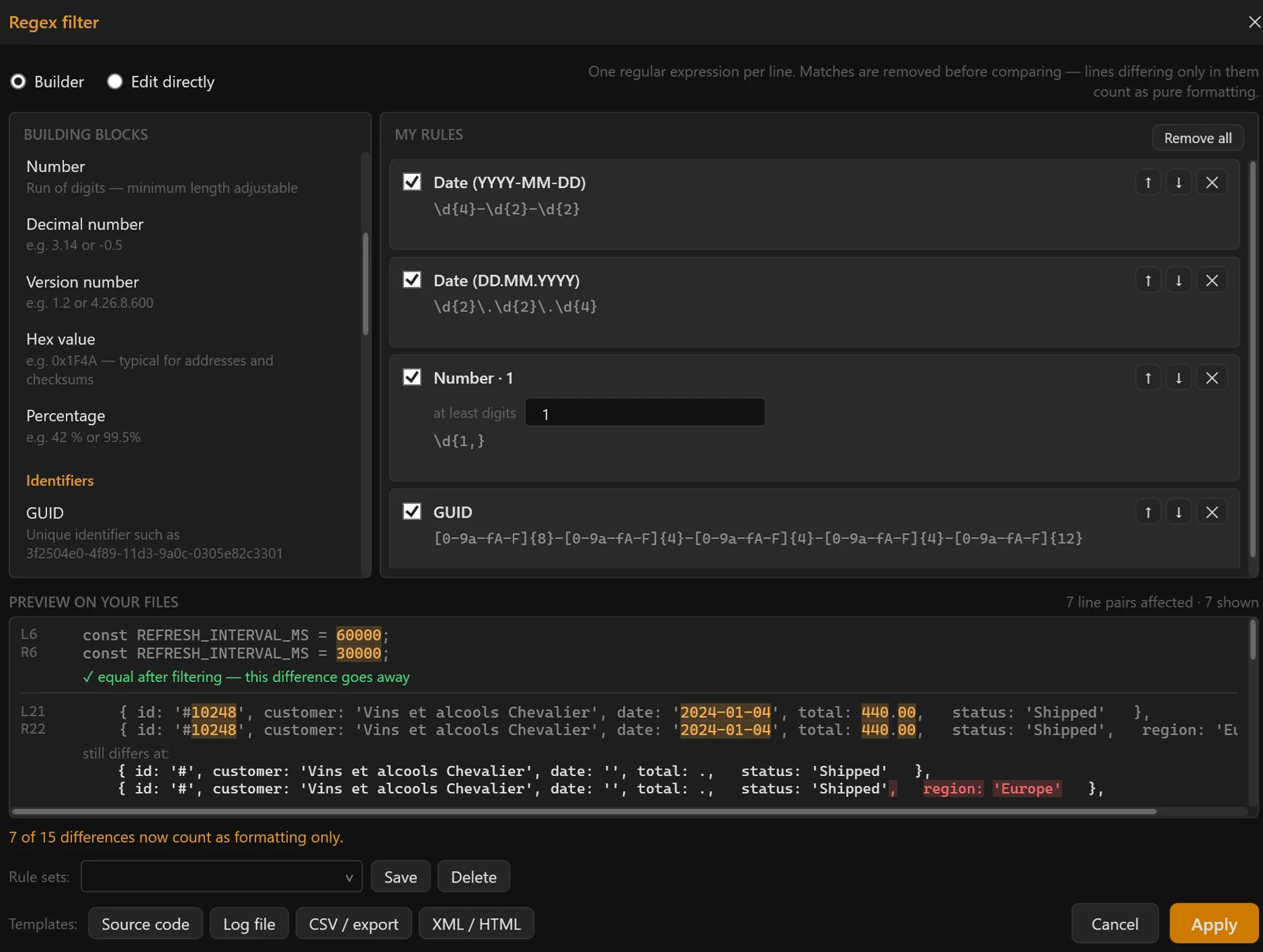Screen dimensions: 1263x952
Task: Cancel the regex filter changes
Action: (1115, 924)
